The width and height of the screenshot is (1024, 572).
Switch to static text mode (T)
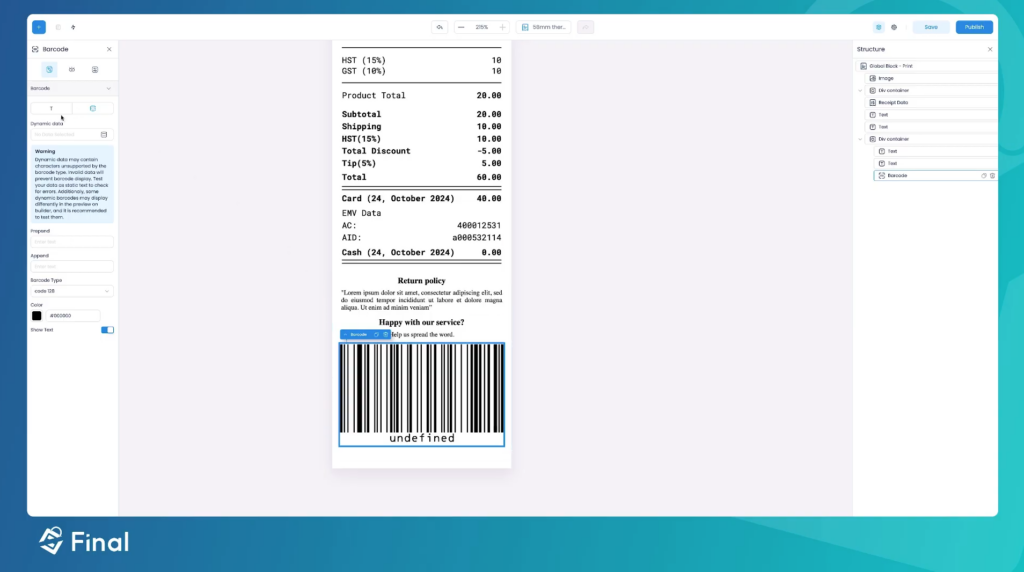51,108
